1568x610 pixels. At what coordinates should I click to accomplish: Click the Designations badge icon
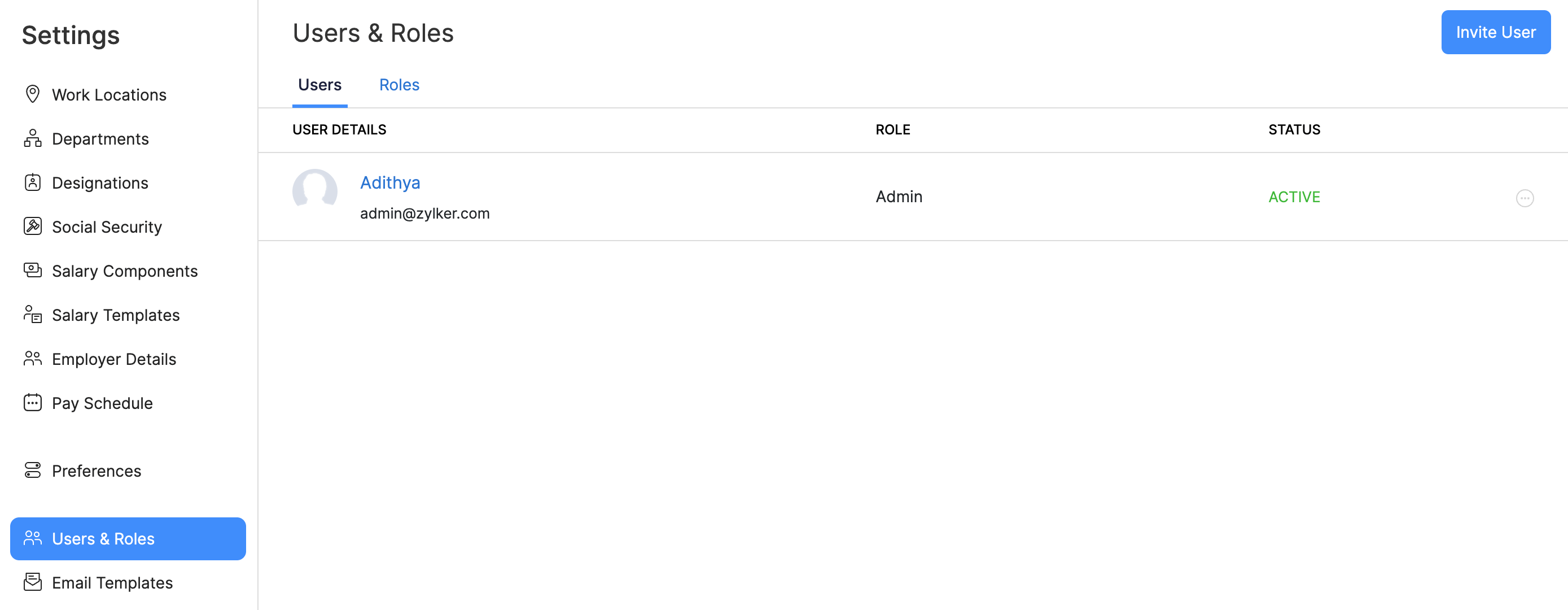(x=32, y=183)
